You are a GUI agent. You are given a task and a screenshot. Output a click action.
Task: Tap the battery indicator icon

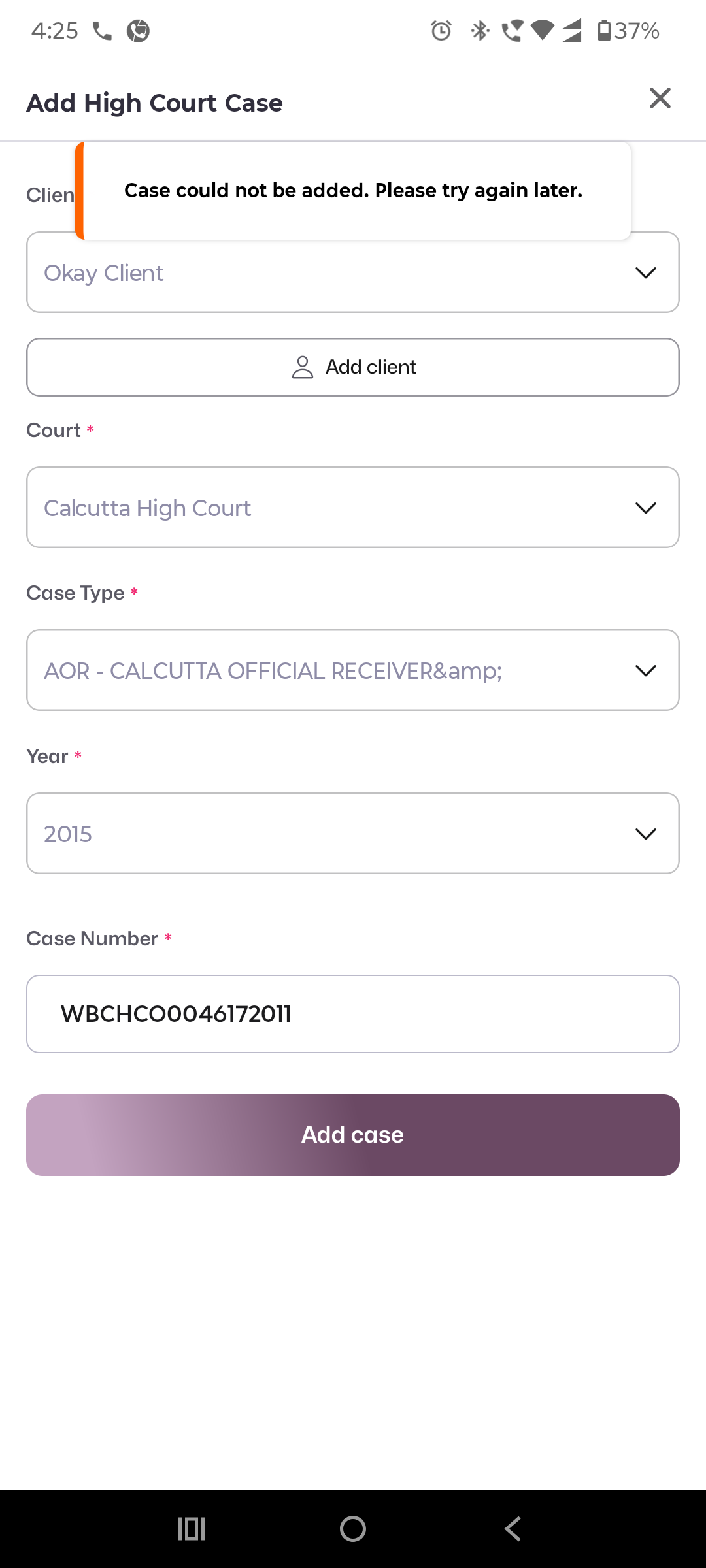[604, 31]
